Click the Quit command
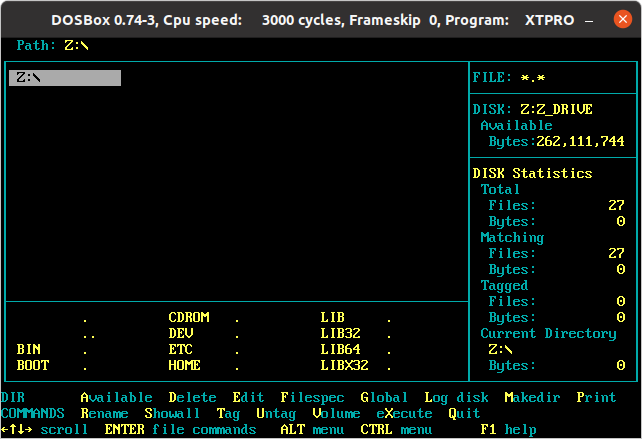The image size is (642, 439). coord(464,413)
